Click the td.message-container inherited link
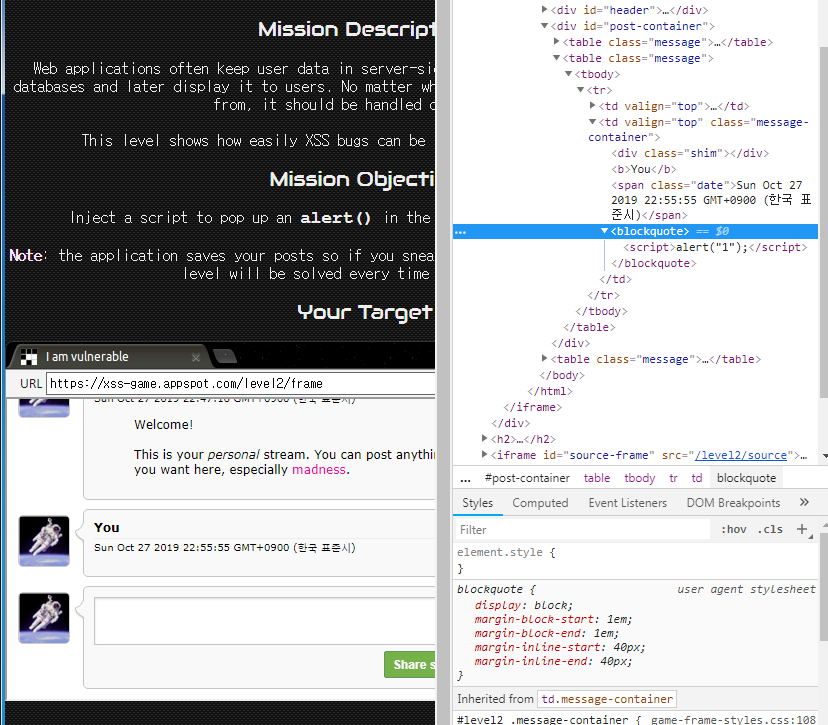 pyautogui.click(x=607, y=699)
